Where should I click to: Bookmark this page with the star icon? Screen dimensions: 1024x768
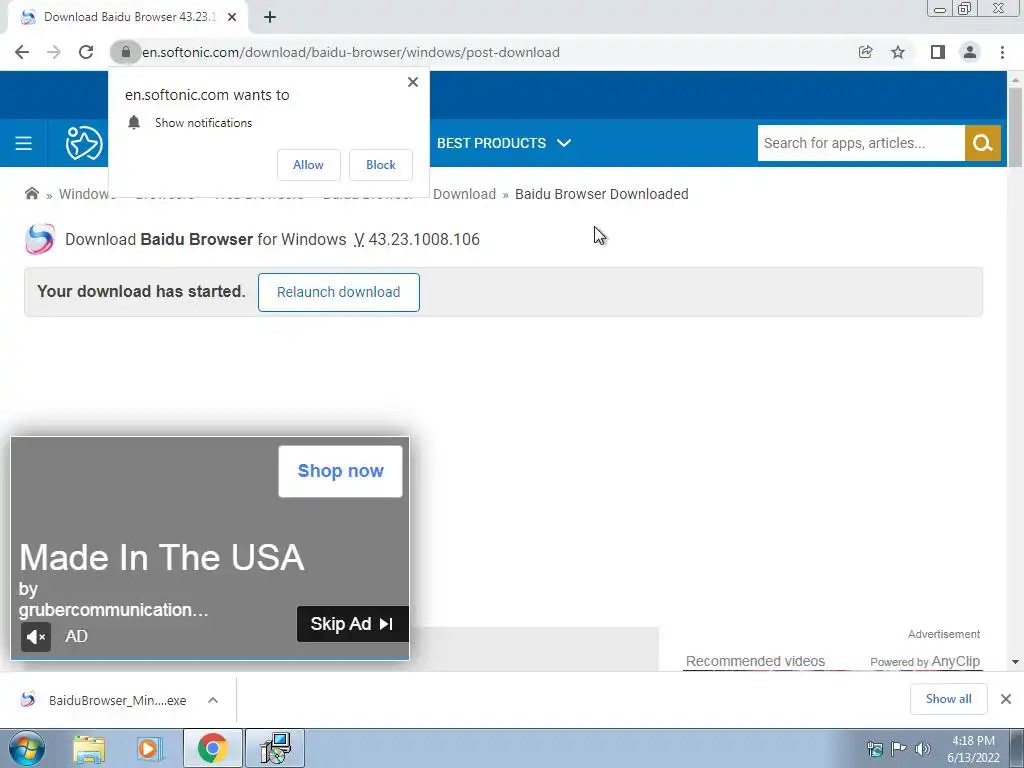coord(898,52)
